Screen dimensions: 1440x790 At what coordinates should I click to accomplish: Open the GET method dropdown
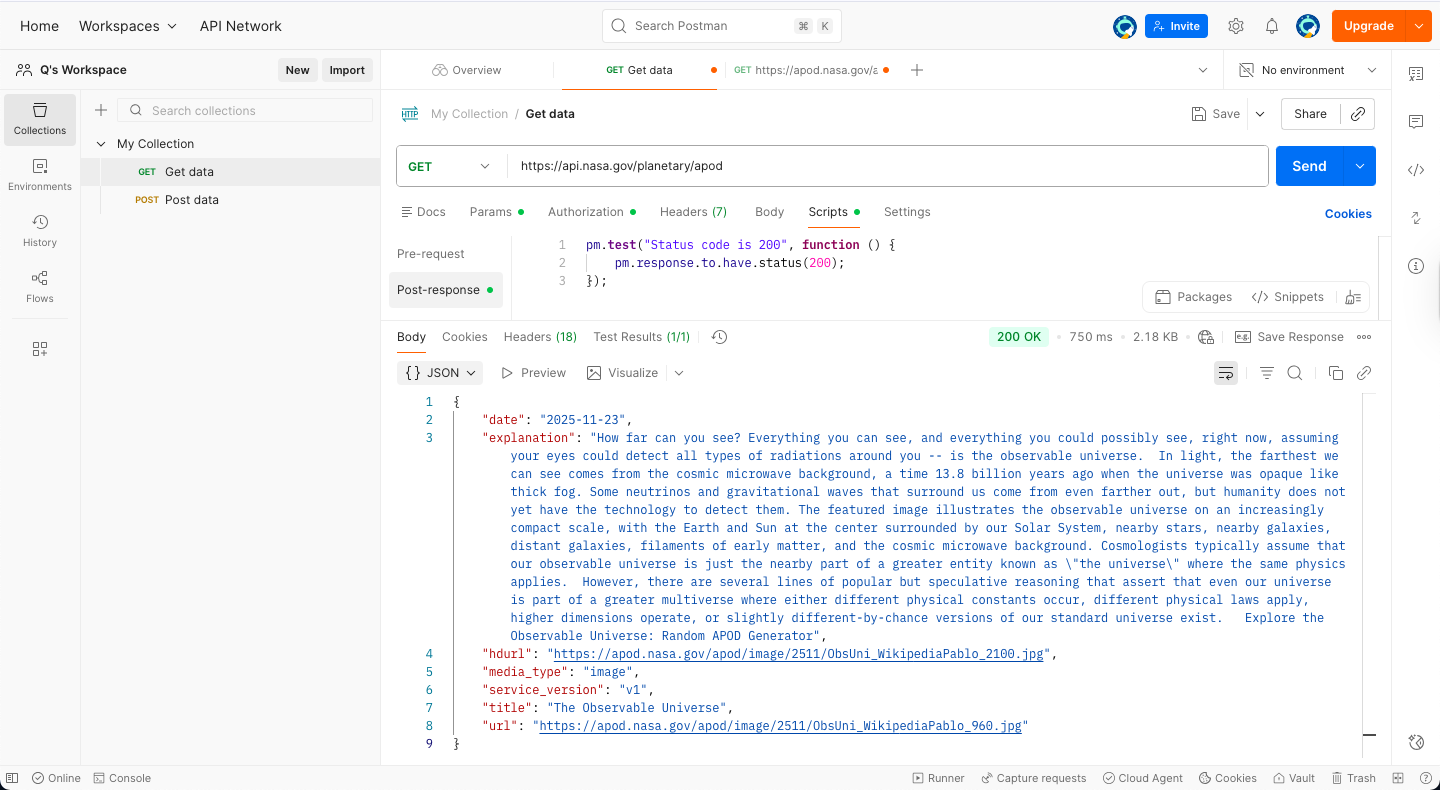[x=451, y=166]
